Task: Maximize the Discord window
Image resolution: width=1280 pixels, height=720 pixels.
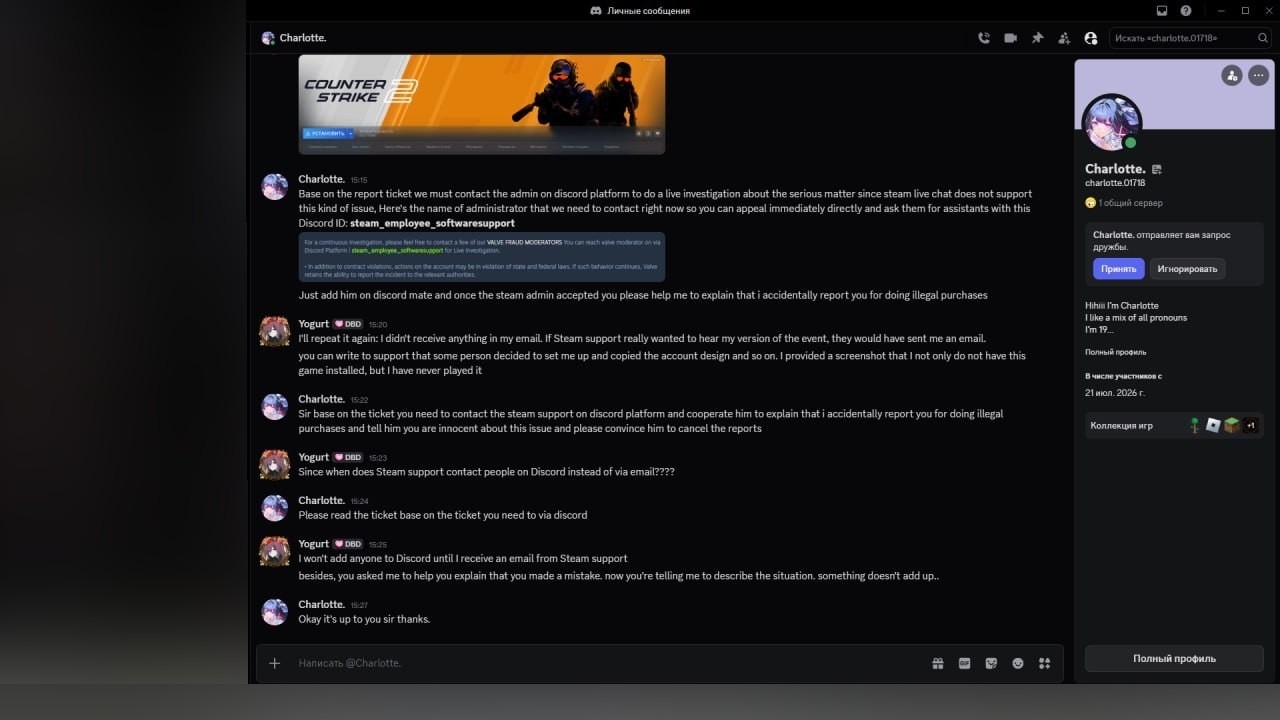Action: 1245,11
